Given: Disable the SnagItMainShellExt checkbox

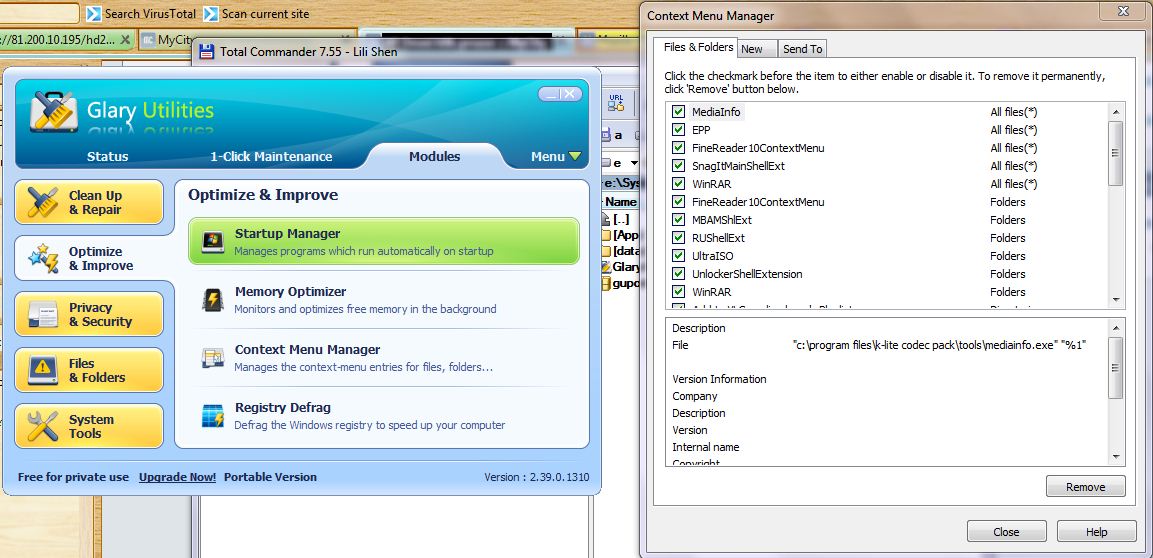Looking at the screenshot, I should click(x=678, y=166).
